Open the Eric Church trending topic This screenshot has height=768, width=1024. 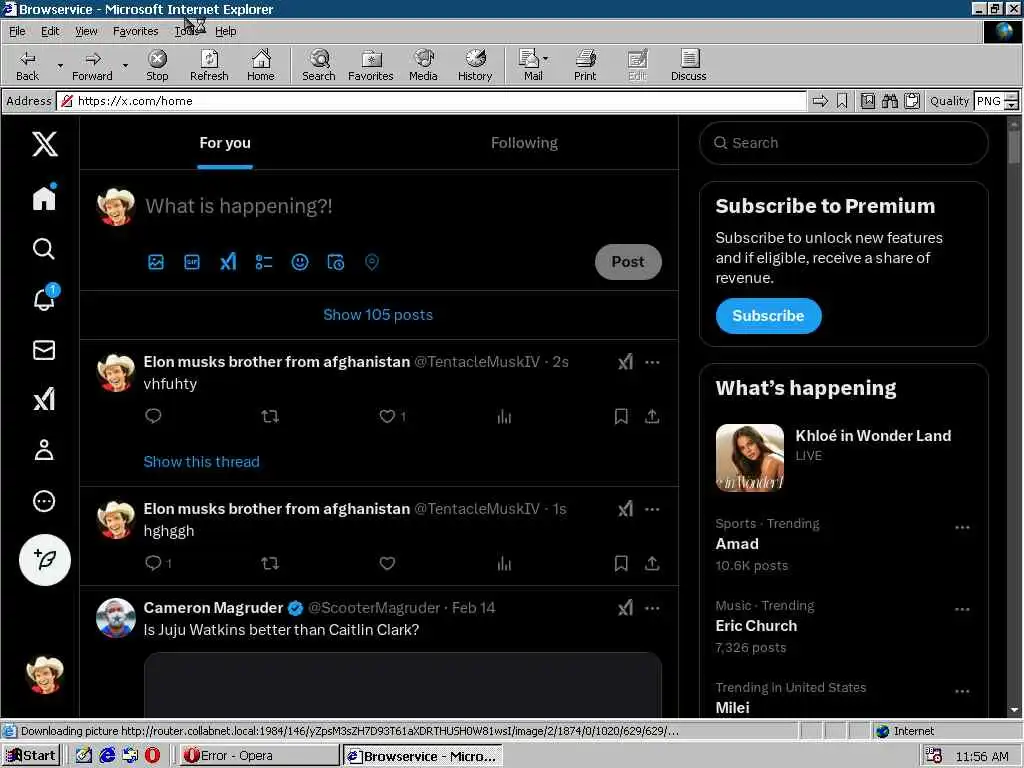pos(756,626)
